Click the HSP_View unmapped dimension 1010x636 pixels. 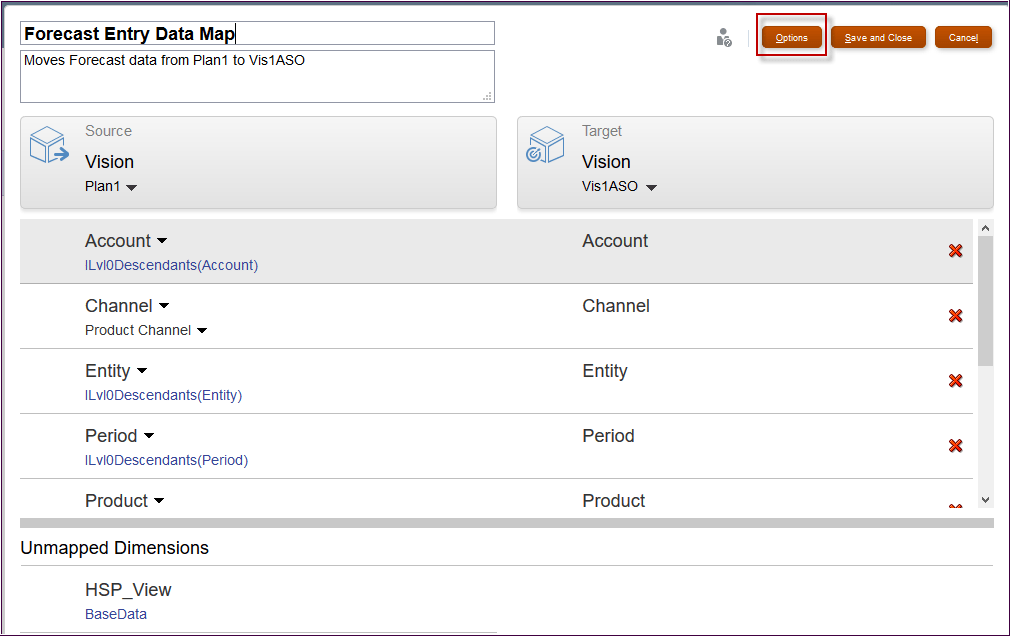click(x=128, y=590)
